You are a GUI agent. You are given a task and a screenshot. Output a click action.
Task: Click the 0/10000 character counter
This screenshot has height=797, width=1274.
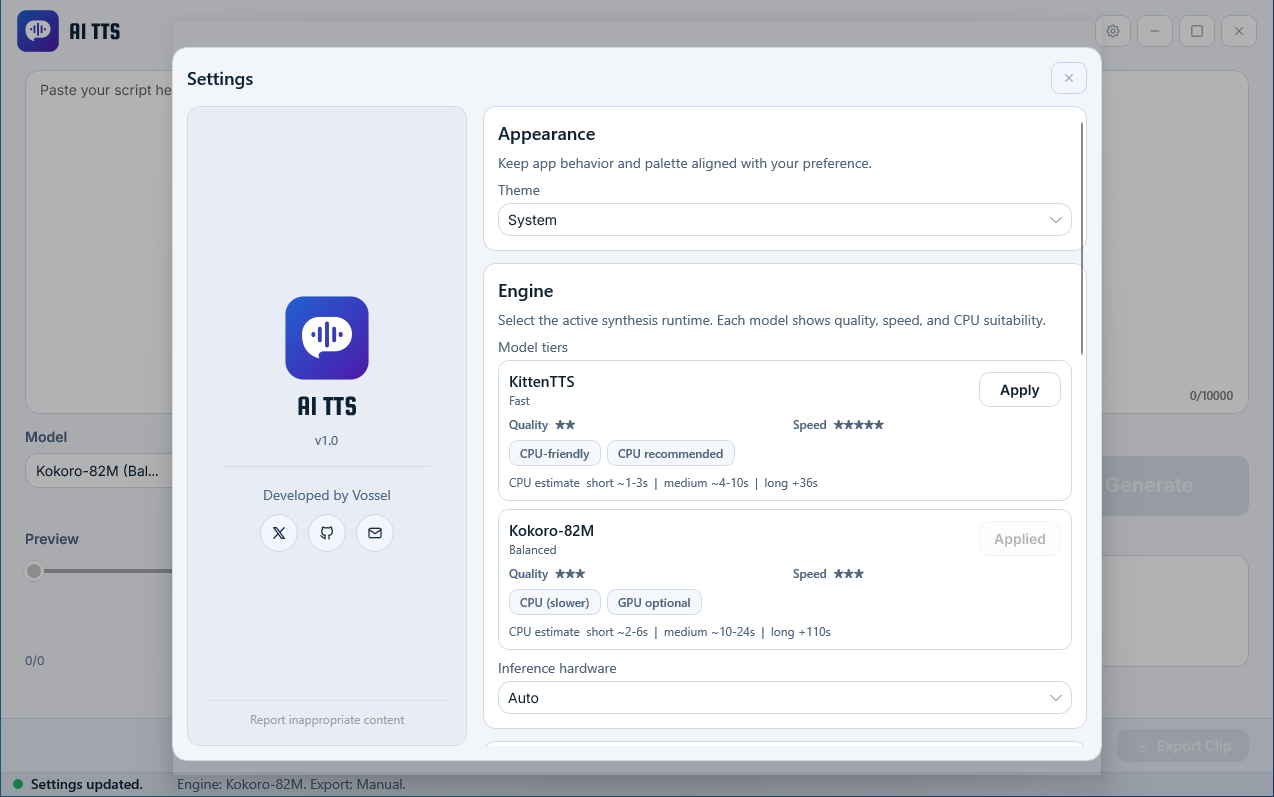coord(1211,396)
